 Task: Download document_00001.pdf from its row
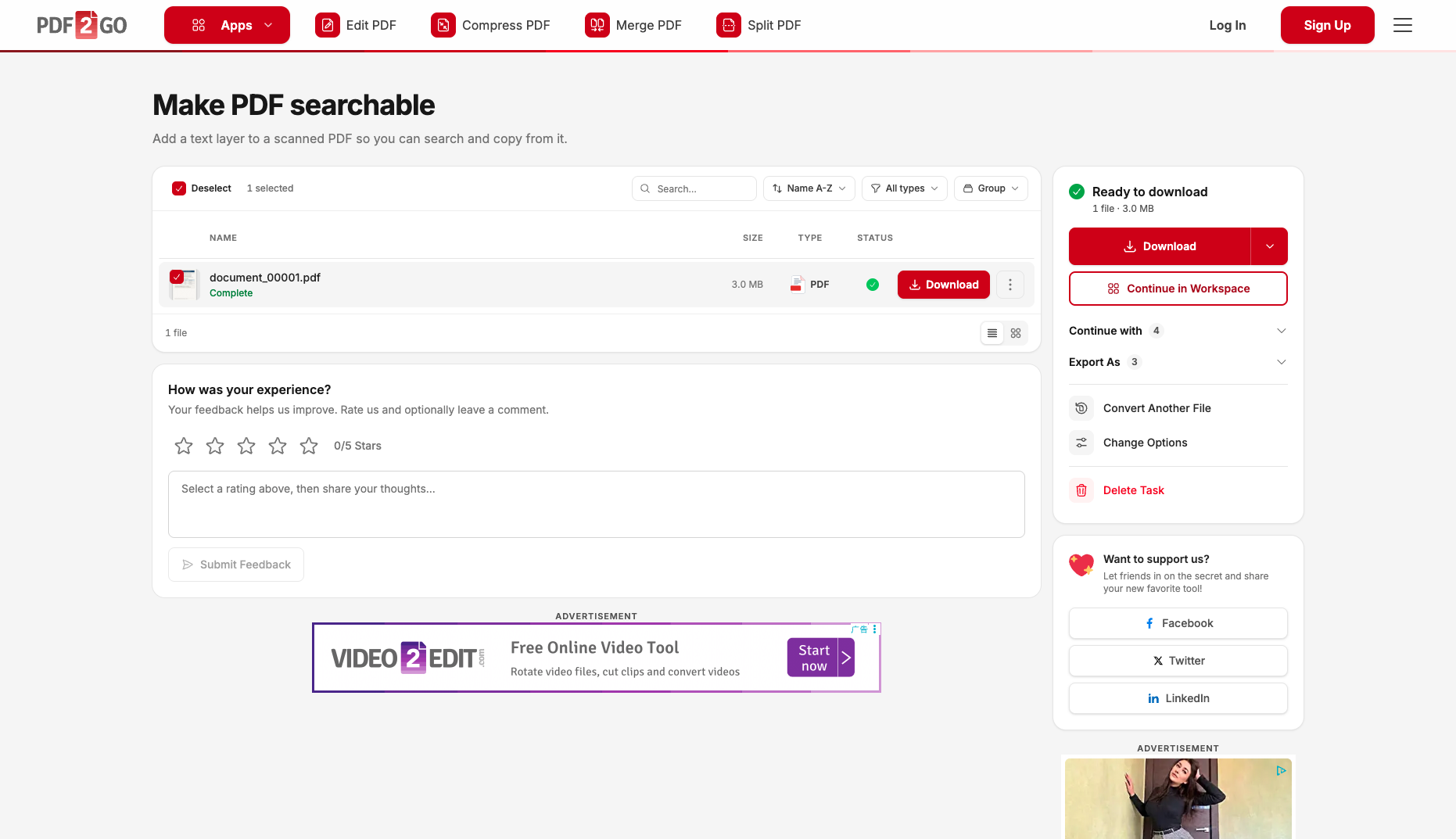944,285
